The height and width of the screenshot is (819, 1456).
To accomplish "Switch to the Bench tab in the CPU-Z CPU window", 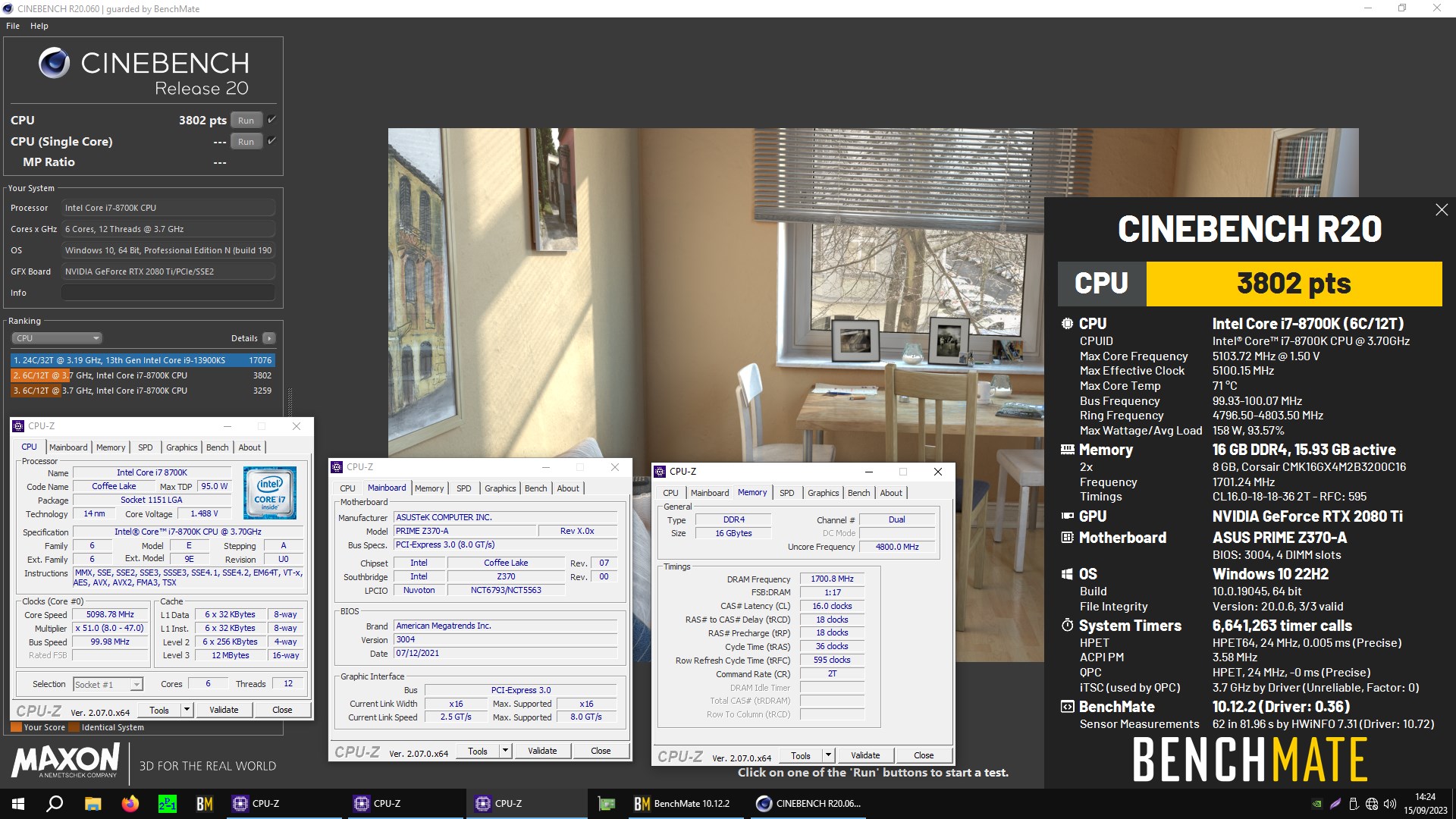I will tap(218, 447).
